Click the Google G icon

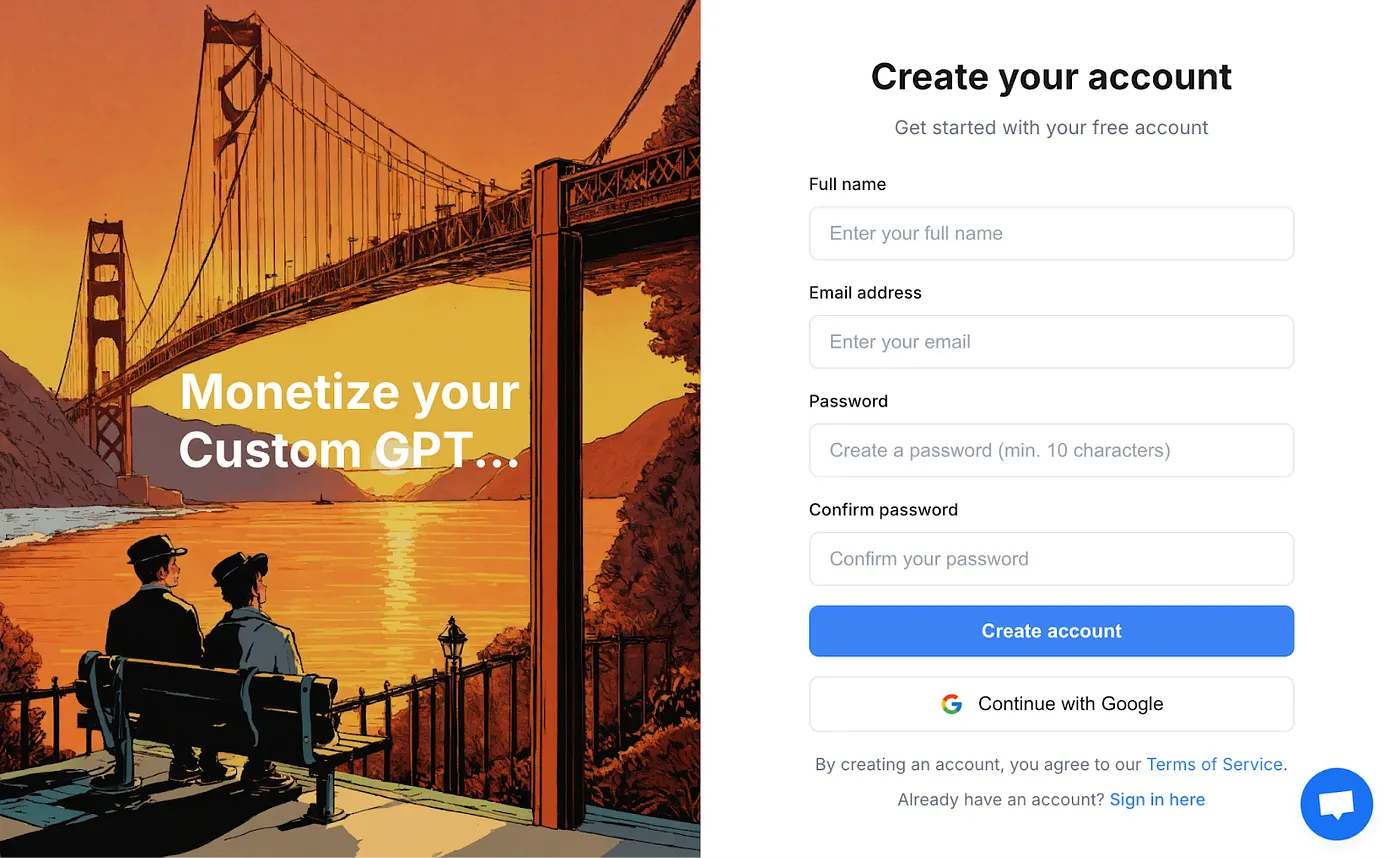click(951, 704)
